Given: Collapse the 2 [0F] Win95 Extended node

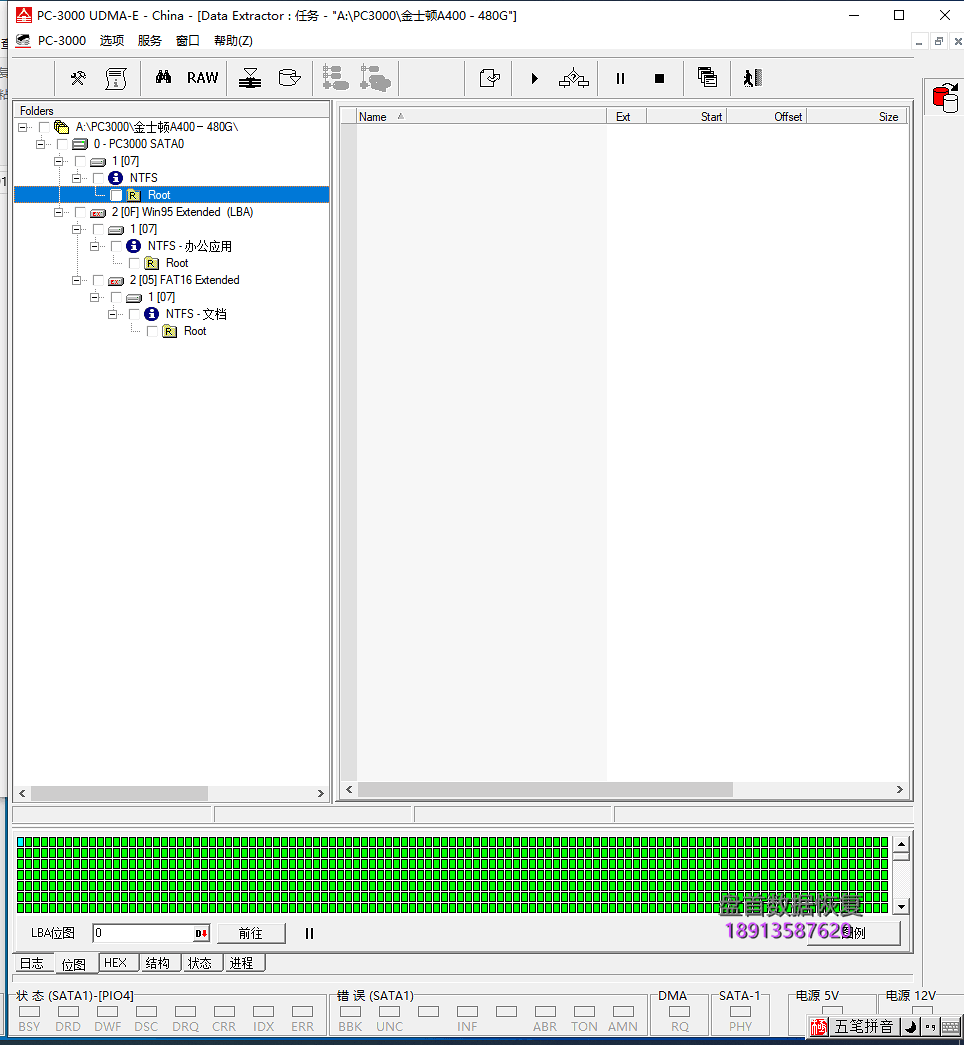Looking at the screenshot, I should click(58, 212).
